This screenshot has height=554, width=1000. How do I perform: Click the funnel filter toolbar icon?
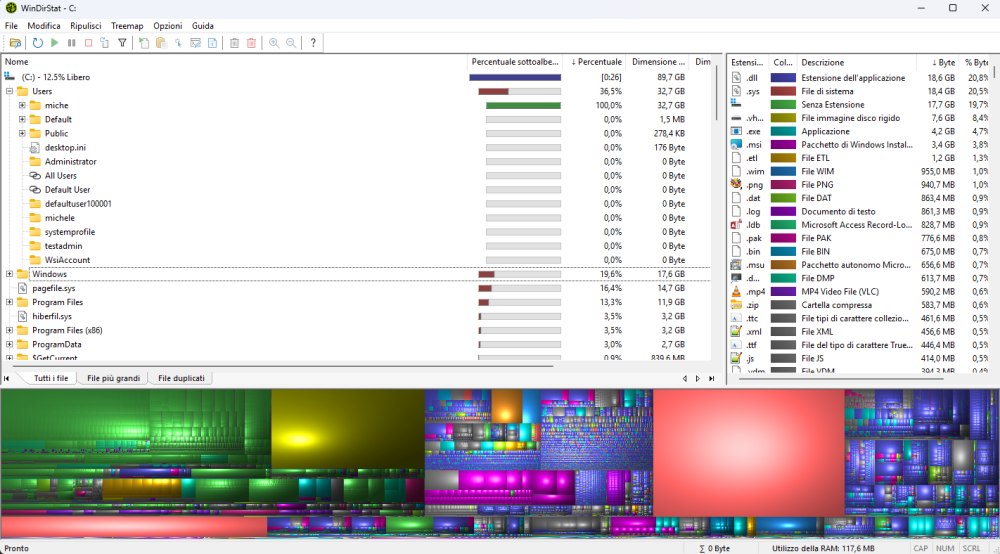[122, 43]
